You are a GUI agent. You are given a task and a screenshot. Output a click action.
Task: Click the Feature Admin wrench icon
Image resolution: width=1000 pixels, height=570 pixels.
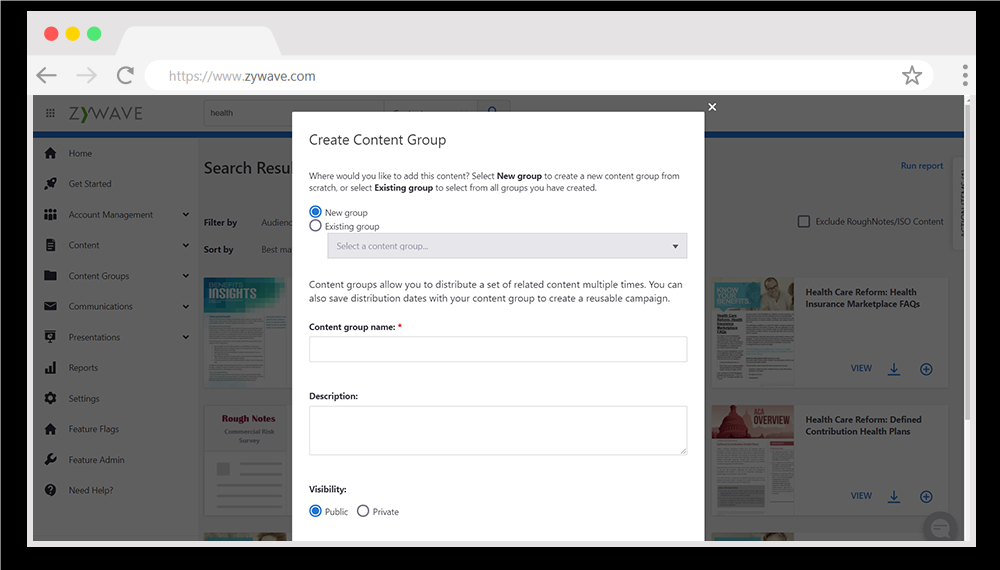(50, 459)
